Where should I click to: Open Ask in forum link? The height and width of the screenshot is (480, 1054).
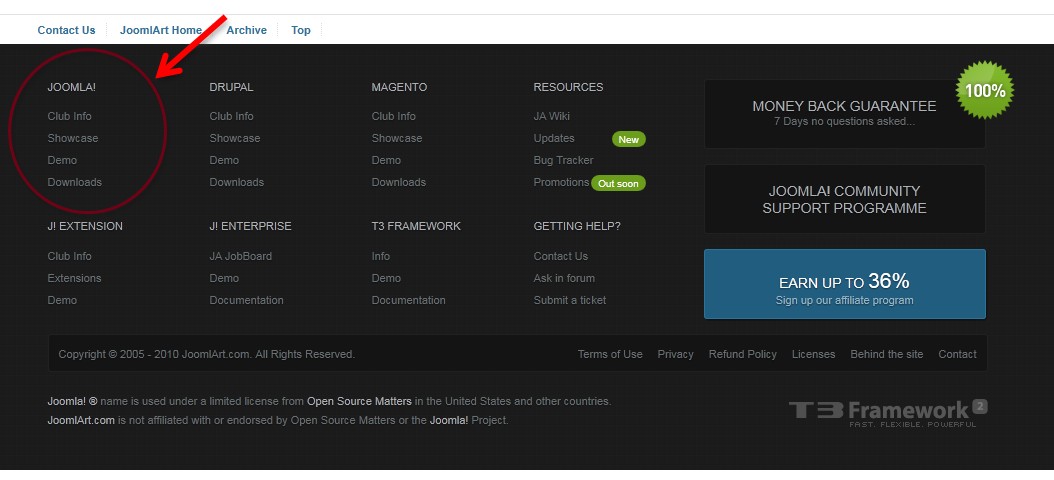564,278
